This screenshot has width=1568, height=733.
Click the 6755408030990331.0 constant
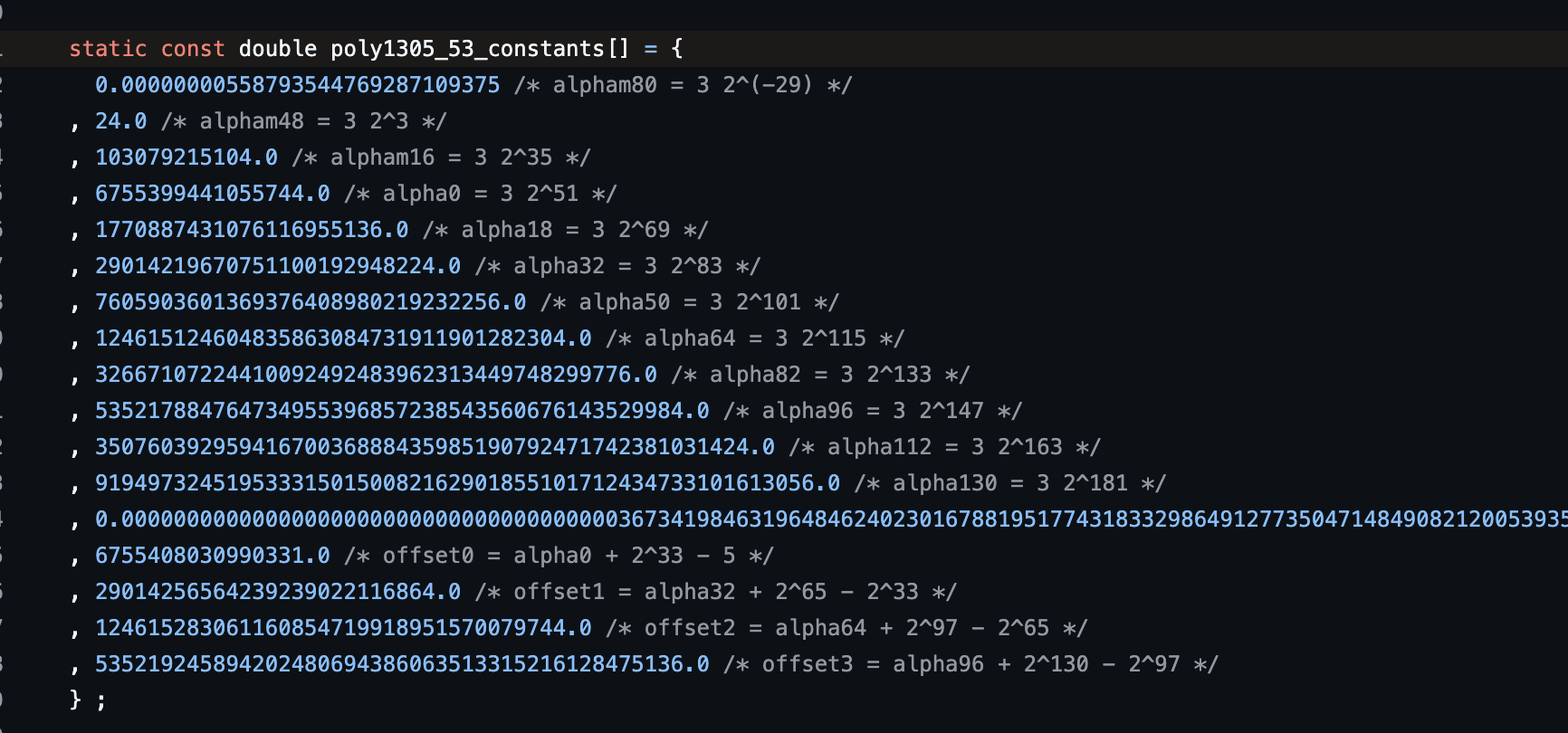tap(213, 556)
